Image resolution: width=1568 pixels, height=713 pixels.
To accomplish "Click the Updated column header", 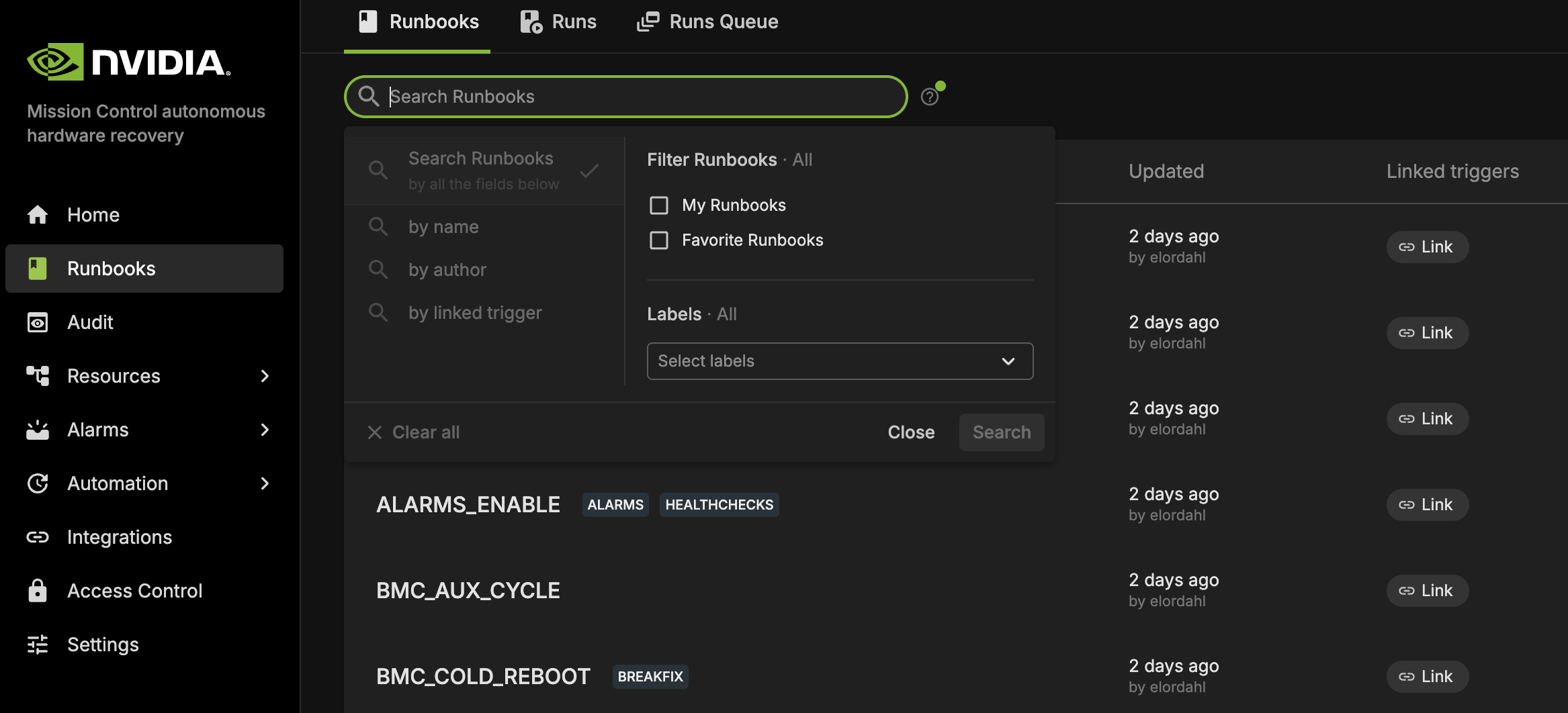I will 1166,171.
